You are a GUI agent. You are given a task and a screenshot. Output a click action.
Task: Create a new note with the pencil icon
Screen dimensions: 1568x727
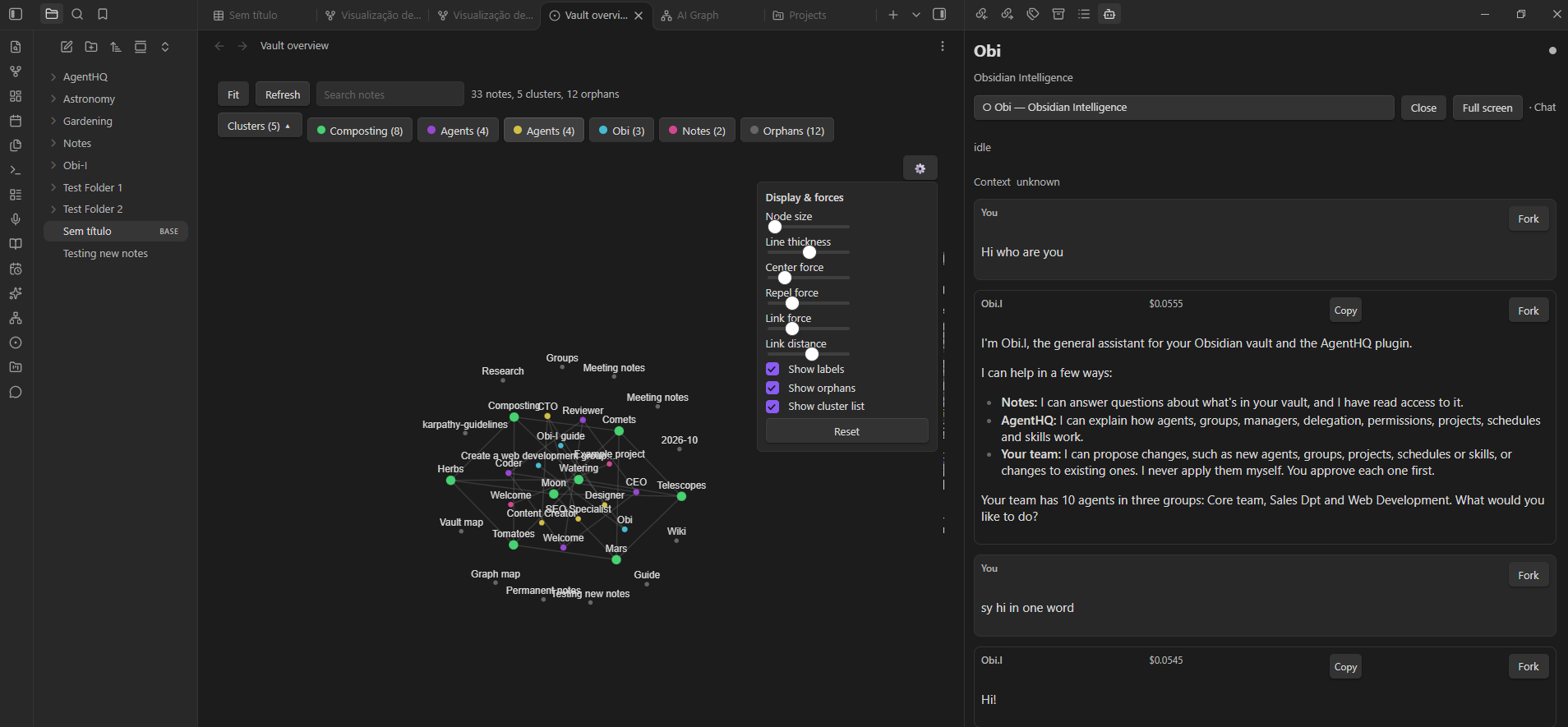pos(67,47)
